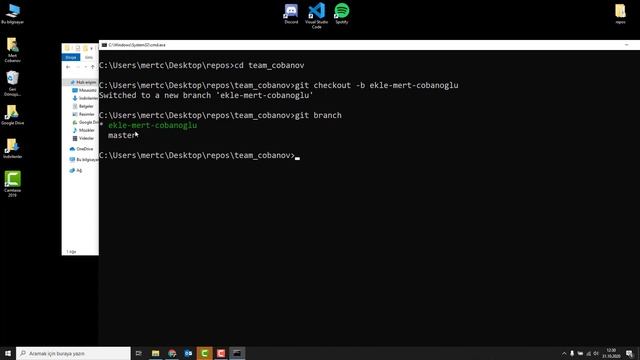The width and height of the screenshot is (640, 360).
Task: Click the microphone tray icon
Action: click(572, 353)
